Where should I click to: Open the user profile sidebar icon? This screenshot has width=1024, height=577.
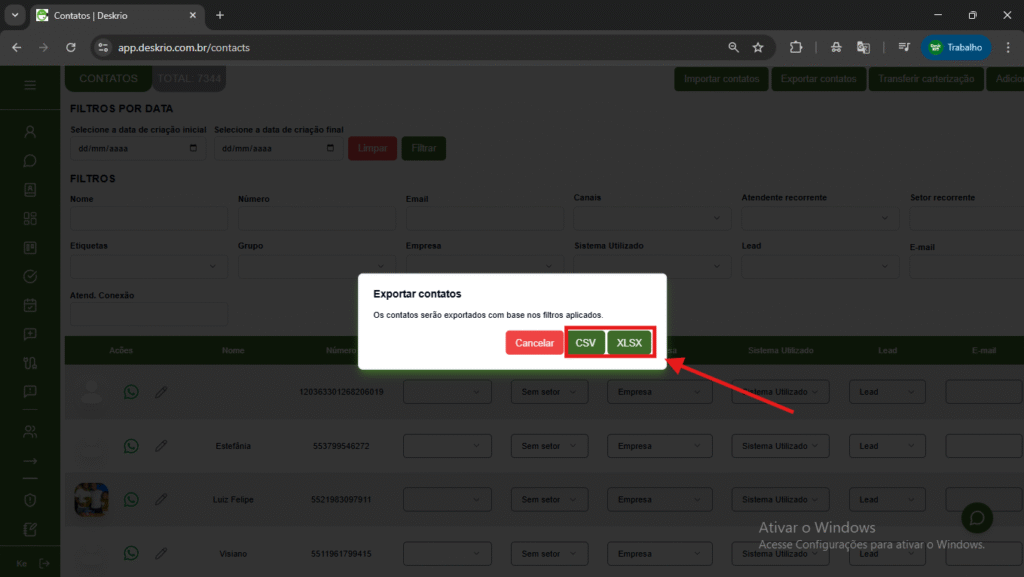(30, 132)
